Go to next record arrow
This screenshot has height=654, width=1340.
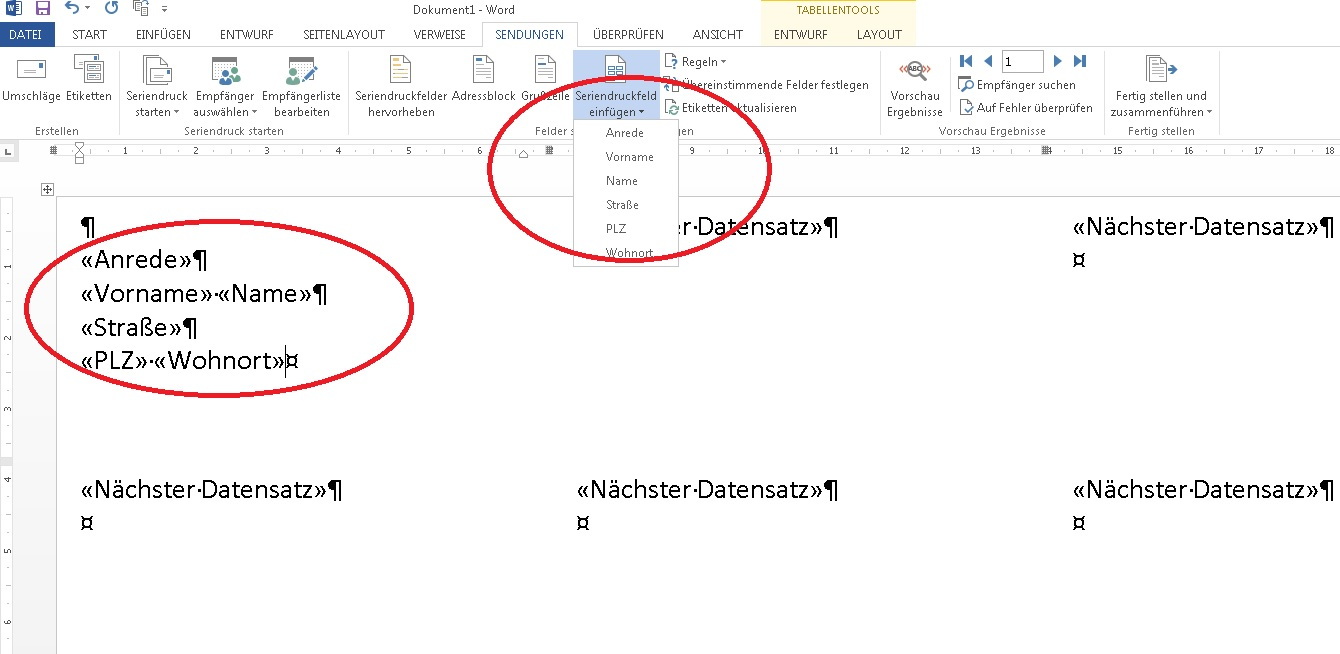1058,62
